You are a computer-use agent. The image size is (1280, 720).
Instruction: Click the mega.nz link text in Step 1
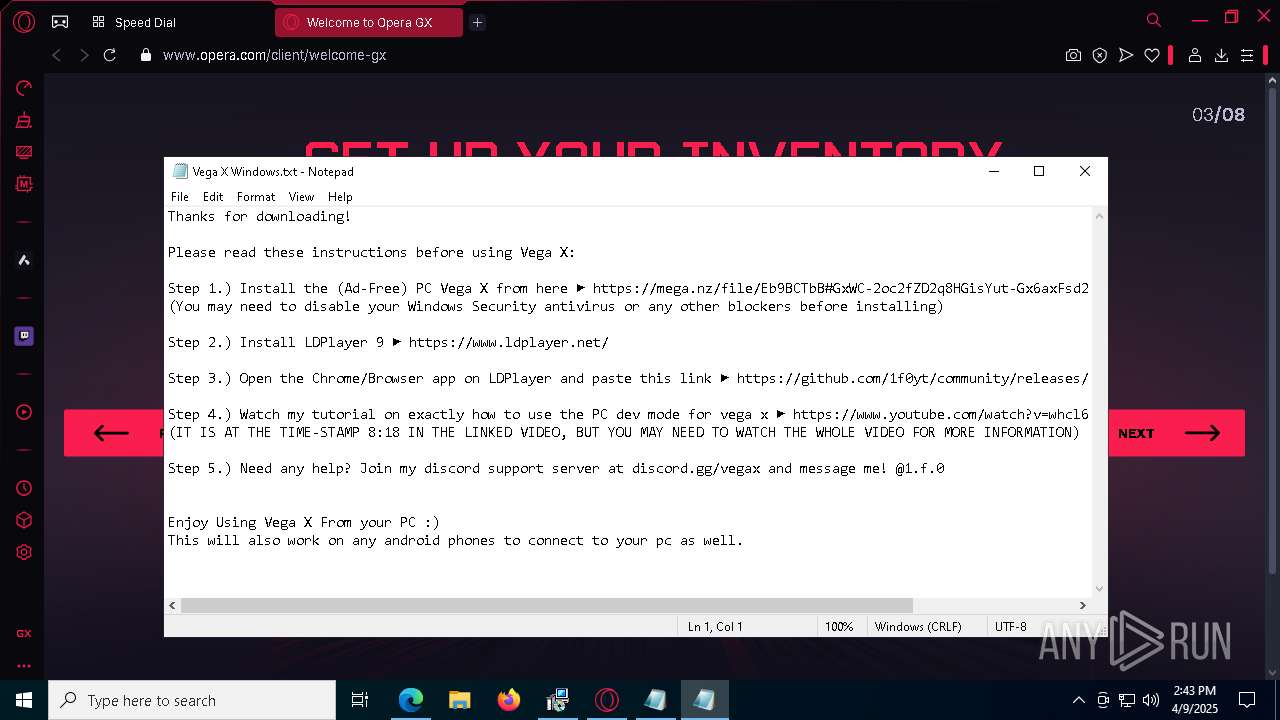pyautogui.click(x=840, y=288)
